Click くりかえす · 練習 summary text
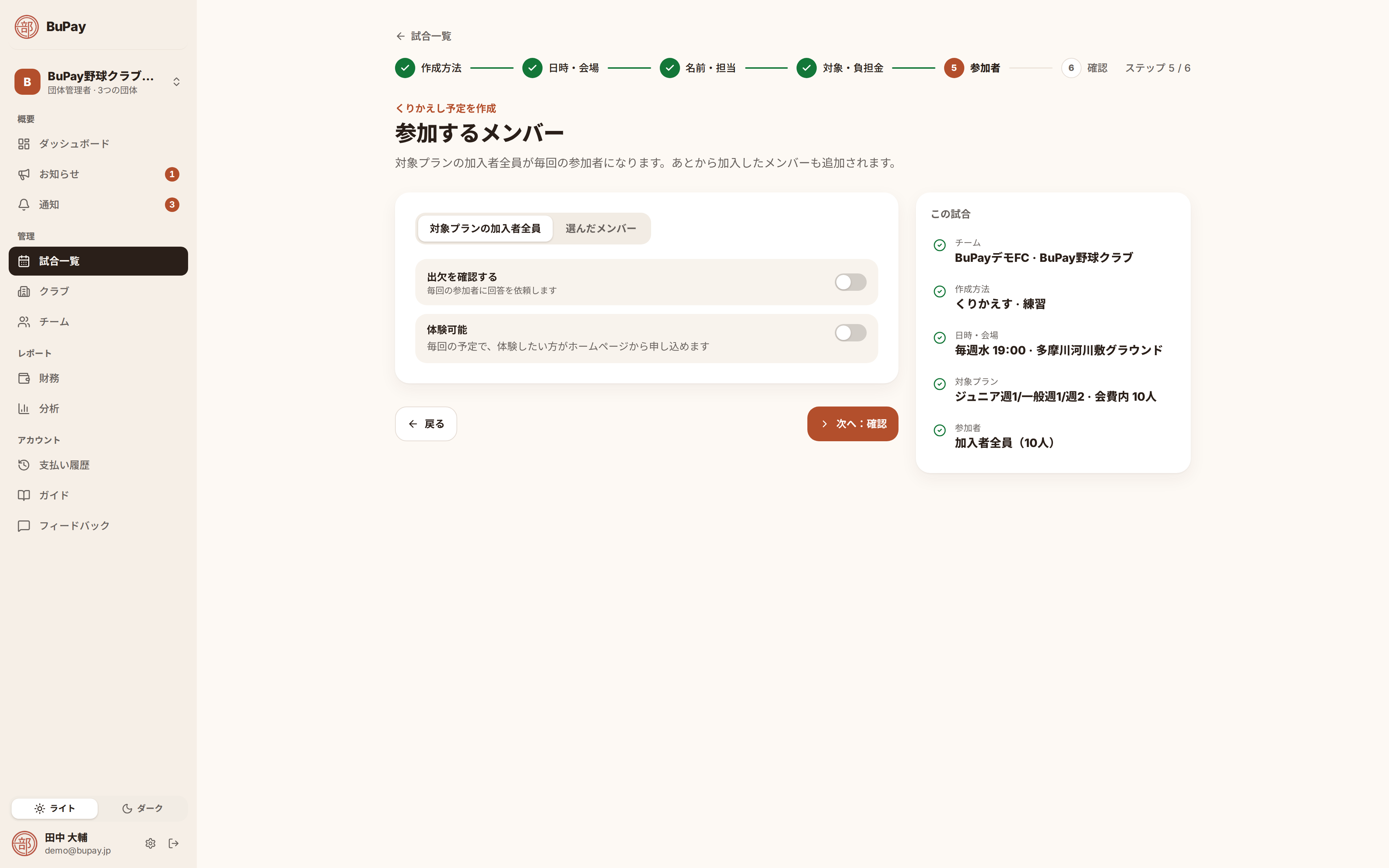 tap(1000, 304)
